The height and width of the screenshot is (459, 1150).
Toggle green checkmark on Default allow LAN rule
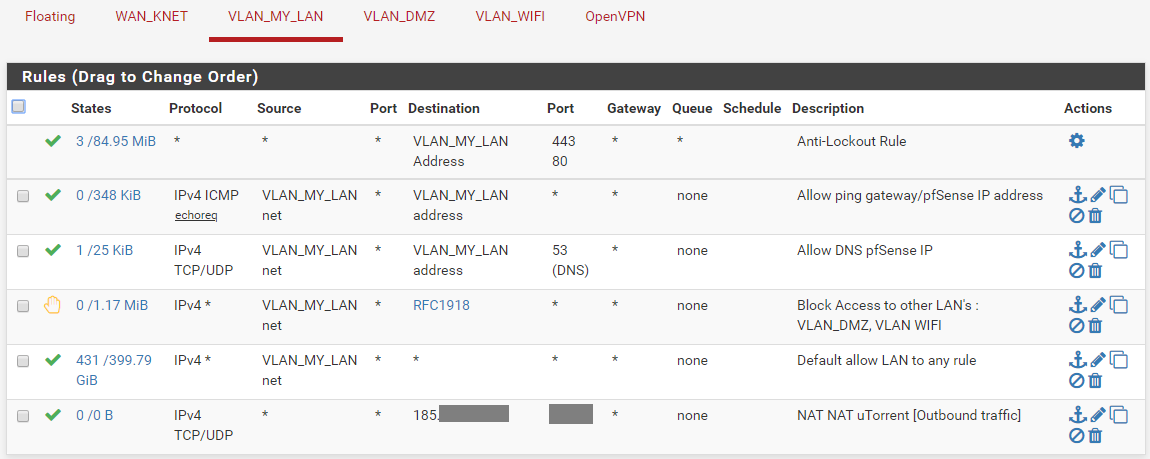(52, 360)
